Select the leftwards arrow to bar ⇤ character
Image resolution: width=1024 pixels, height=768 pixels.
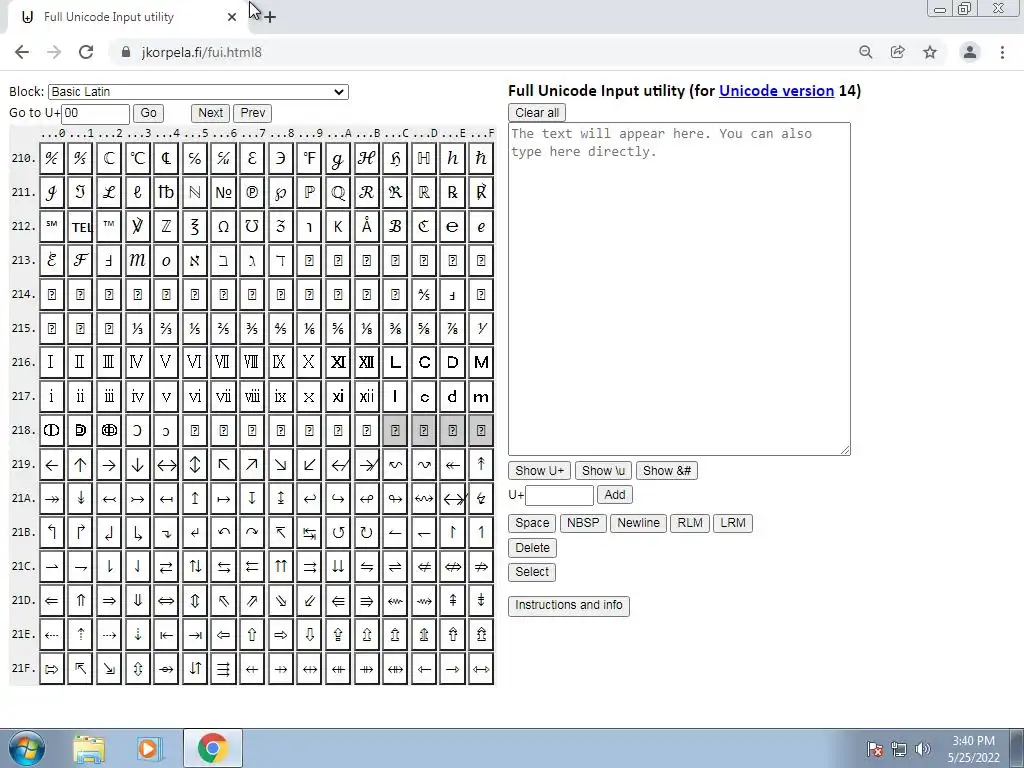coord(166,635)
